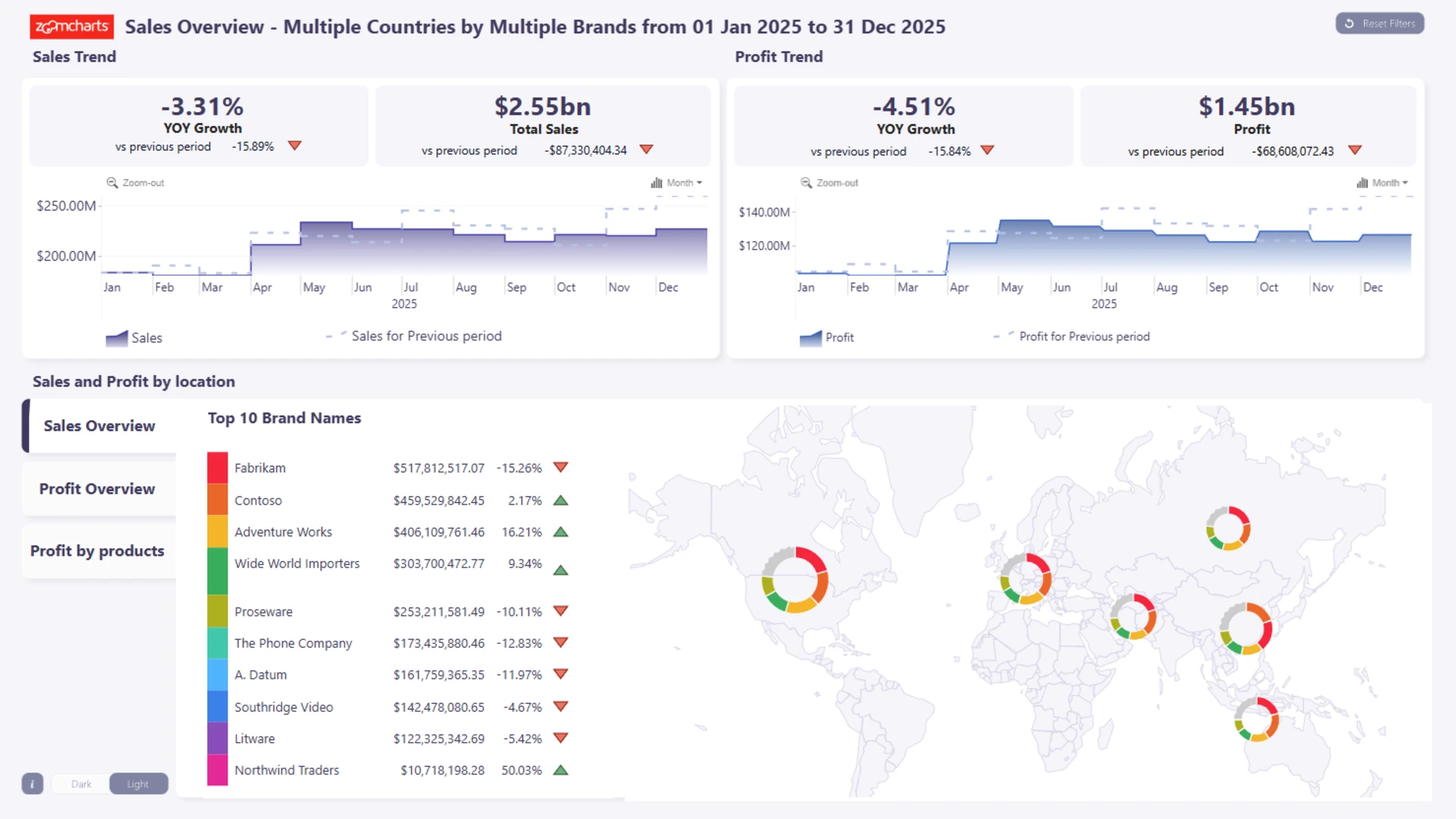The height and width of the screenshot is (819, 1456).
Task: Select the Fabrikam brand name
Action: (260, 468)
